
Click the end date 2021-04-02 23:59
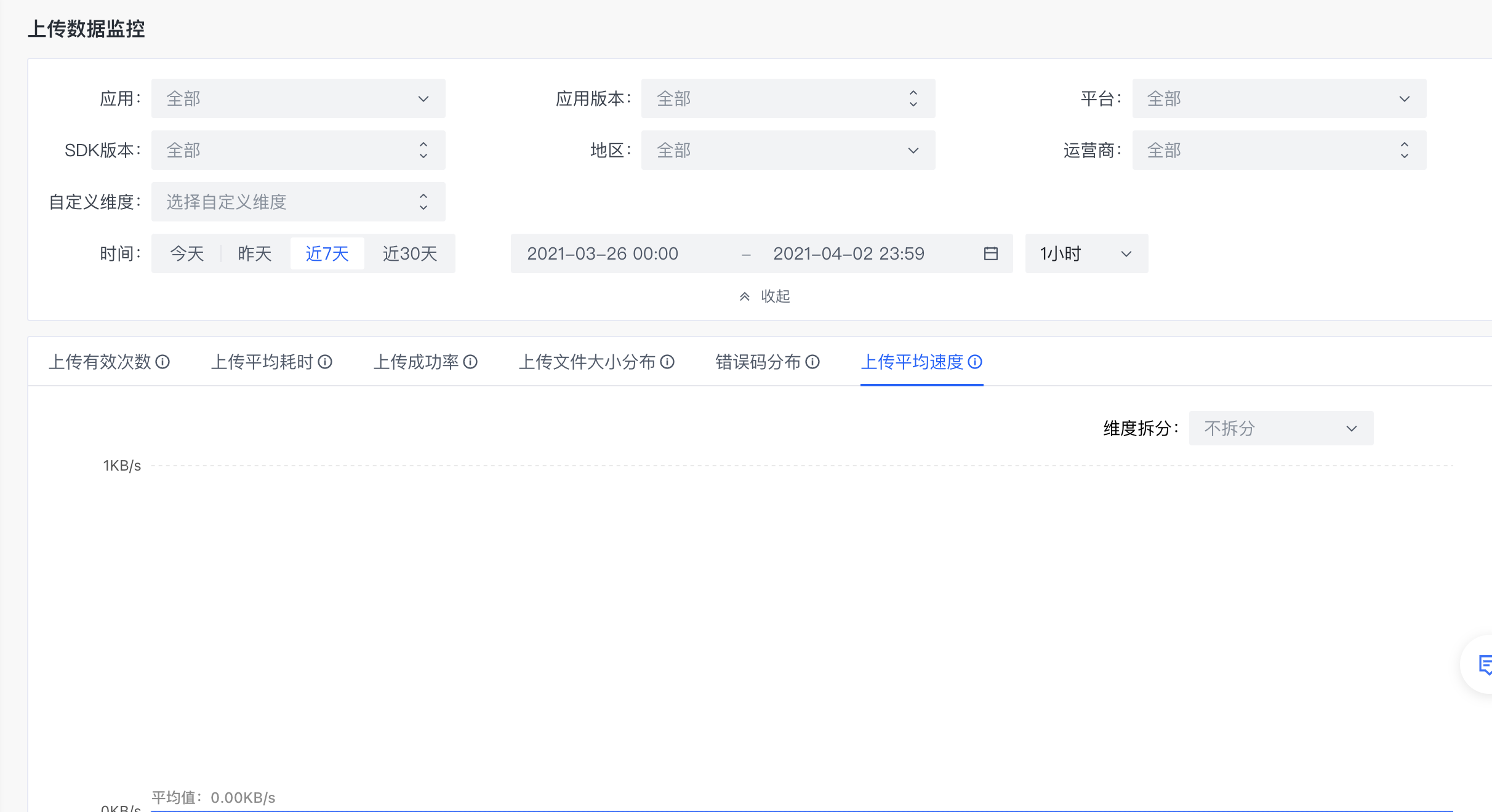(849, 253)
